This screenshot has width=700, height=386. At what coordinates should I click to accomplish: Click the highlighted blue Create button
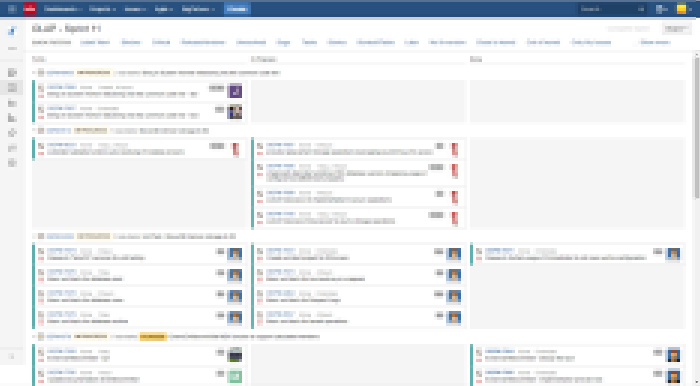(237, 9)
